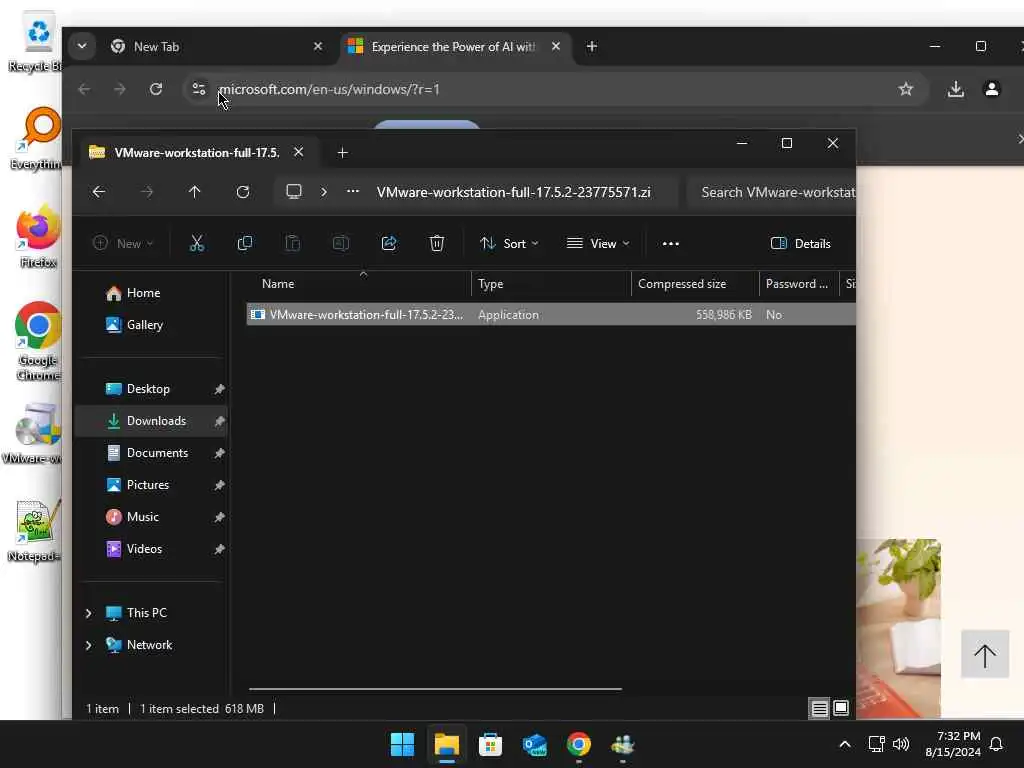Image resolution: width=1024 pixels, height=768 pixels.
Task: Open volume control in system tray
Action: [901, 744]
